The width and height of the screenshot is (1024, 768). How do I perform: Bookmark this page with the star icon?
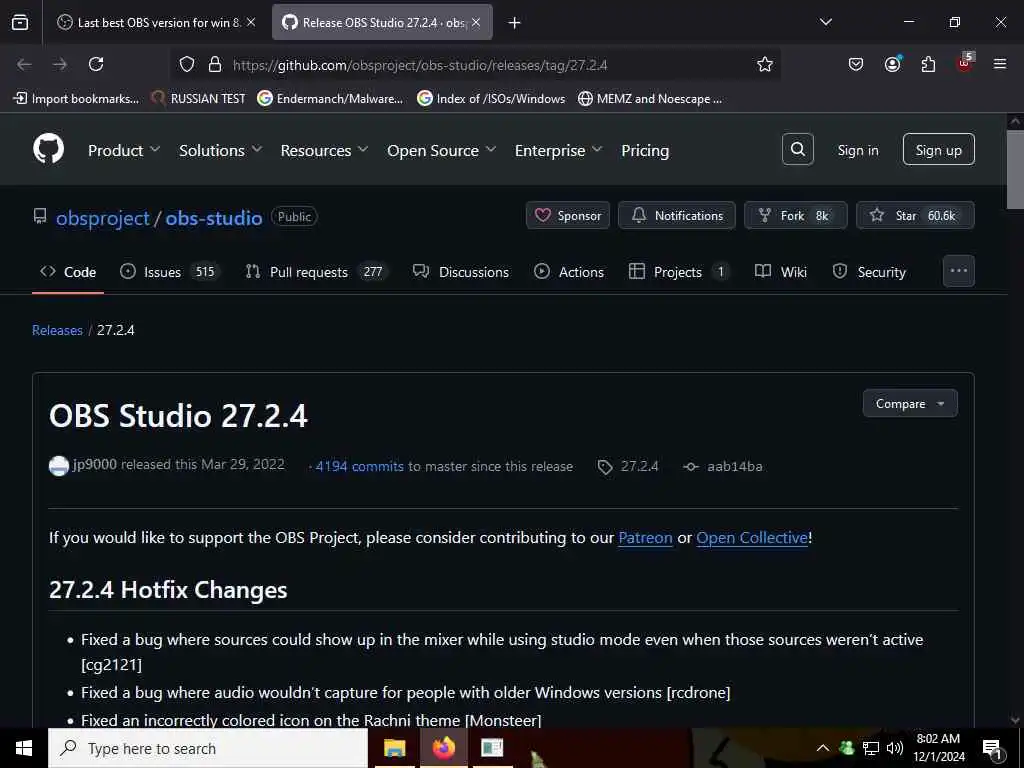(x=765, y=64)
